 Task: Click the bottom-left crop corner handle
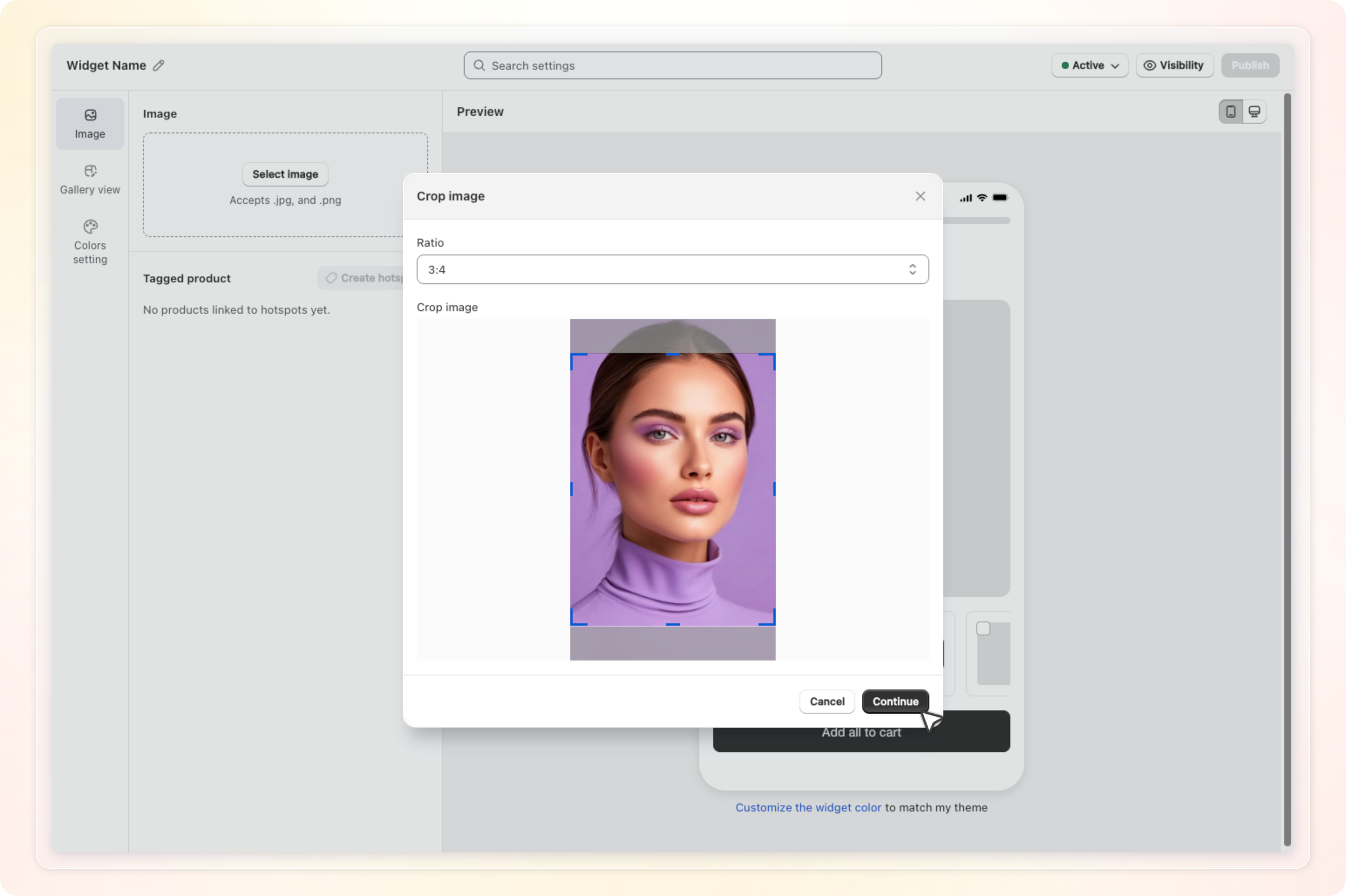click(x=578, y=618)
